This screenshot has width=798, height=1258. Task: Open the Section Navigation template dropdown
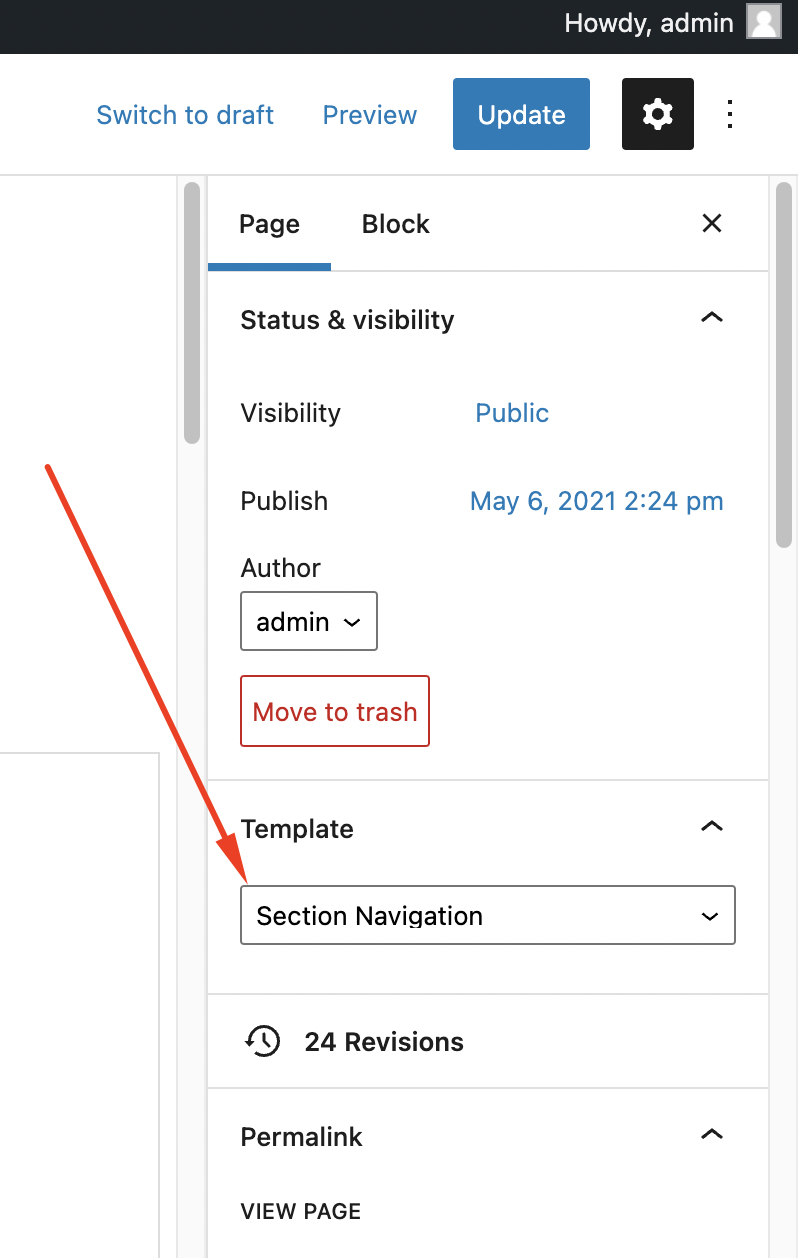tap(487, 915)
